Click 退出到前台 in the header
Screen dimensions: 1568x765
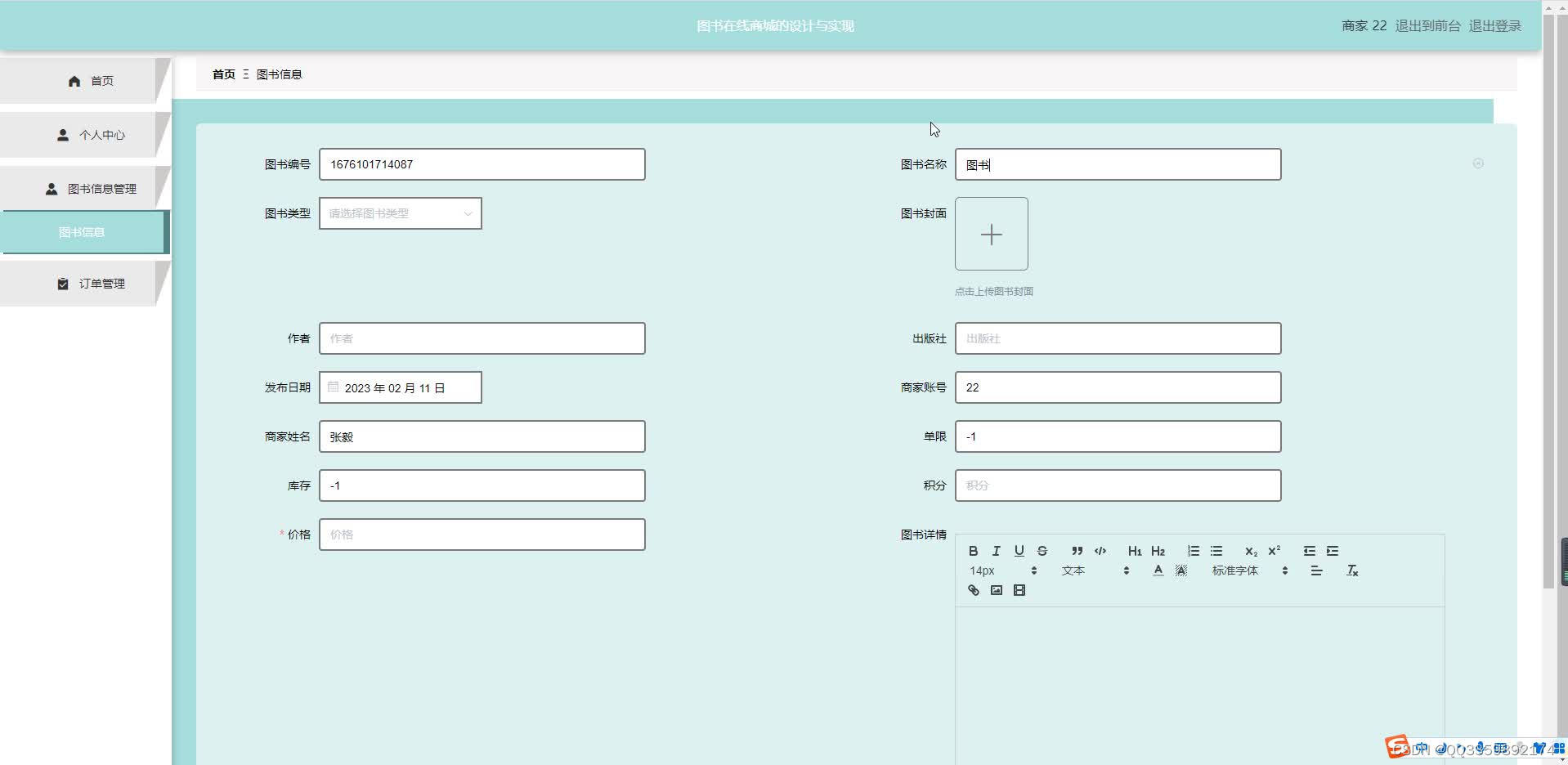(x=1427, y=25)
